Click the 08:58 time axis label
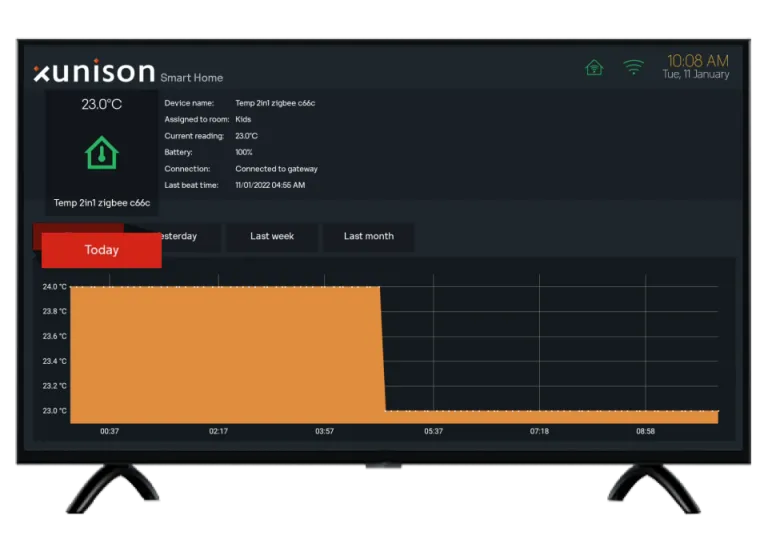 (646, 431)
